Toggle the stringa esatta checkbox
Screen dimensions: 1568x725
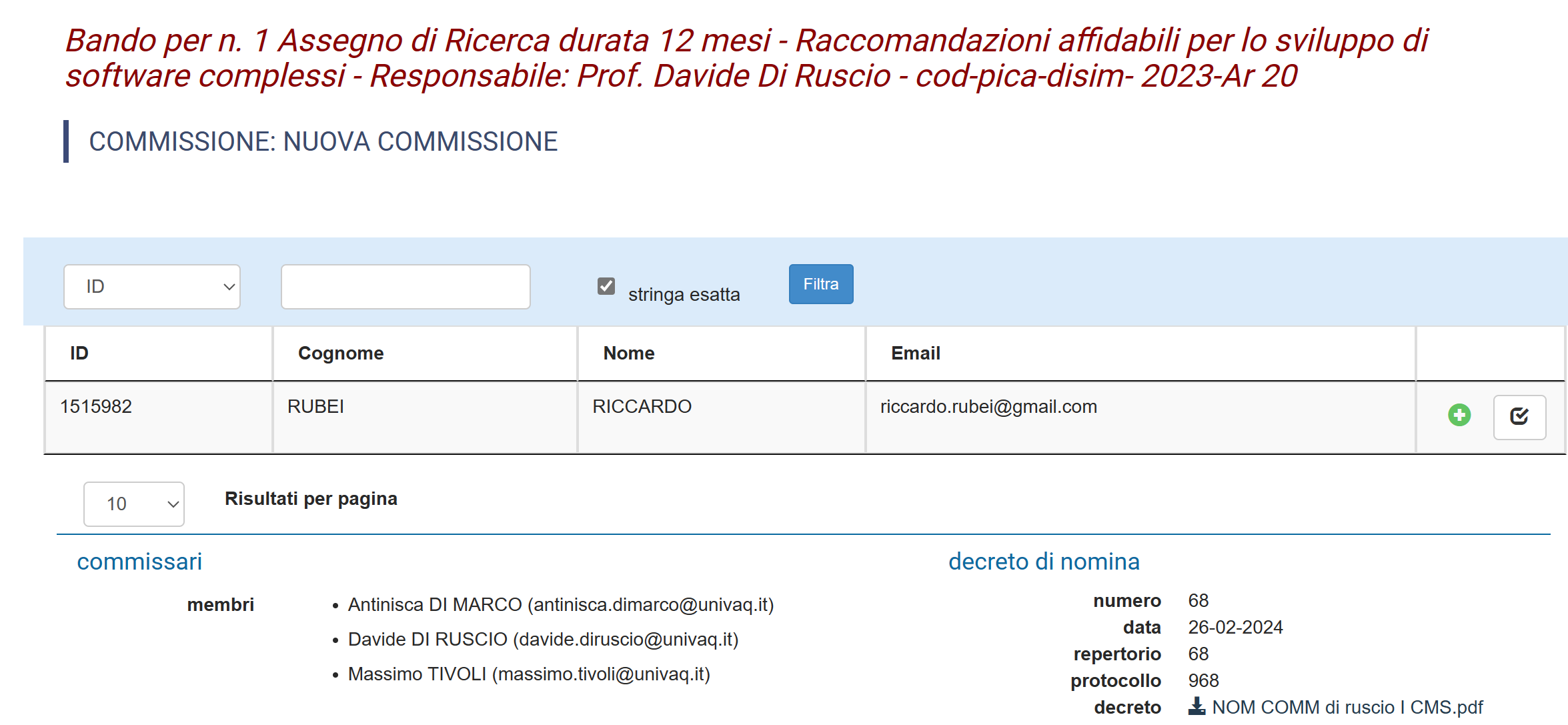click(606, 286)
